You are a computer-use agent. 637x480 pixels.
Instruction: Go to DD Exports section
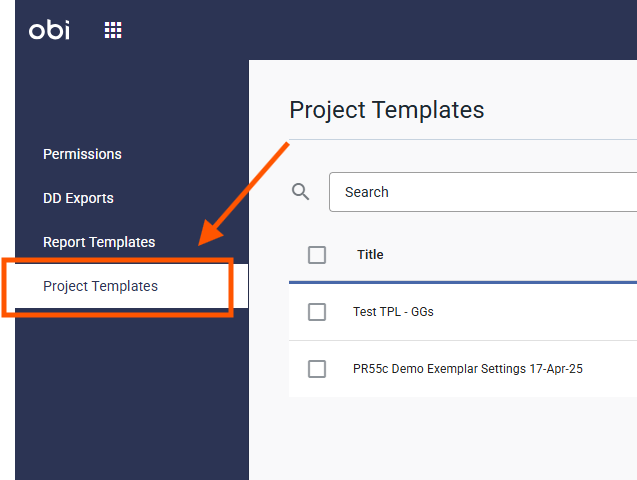coord(78,198)
